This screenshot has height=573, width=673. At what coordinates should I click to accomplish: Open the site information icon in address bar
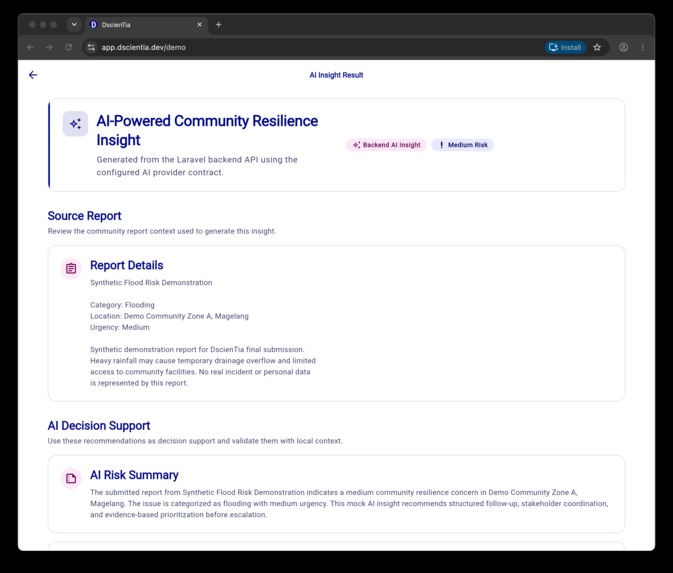coord(91,47)
